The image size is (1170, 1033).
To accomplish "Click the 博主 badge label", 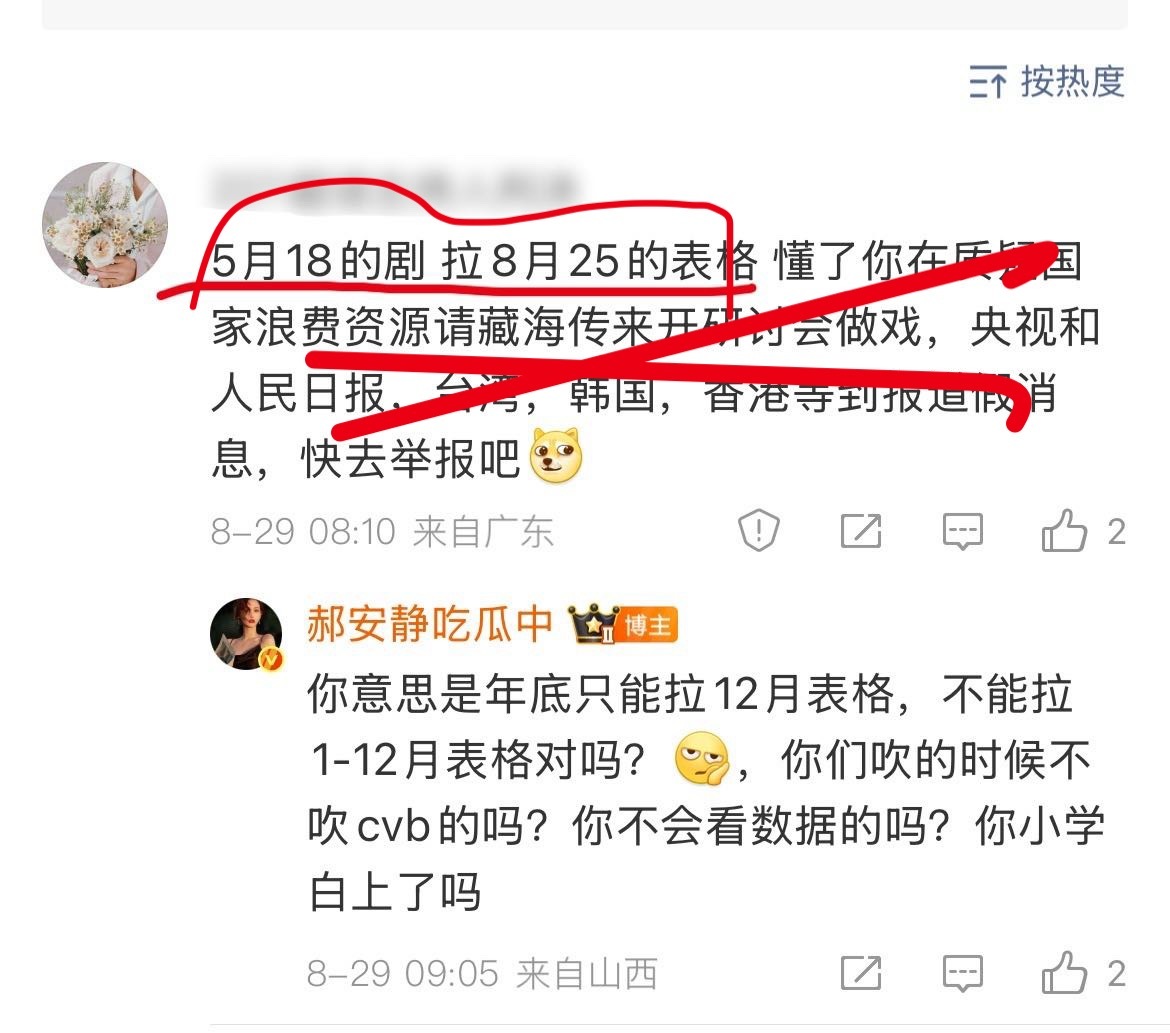I will pyautogui.click(x=648, y=625).
